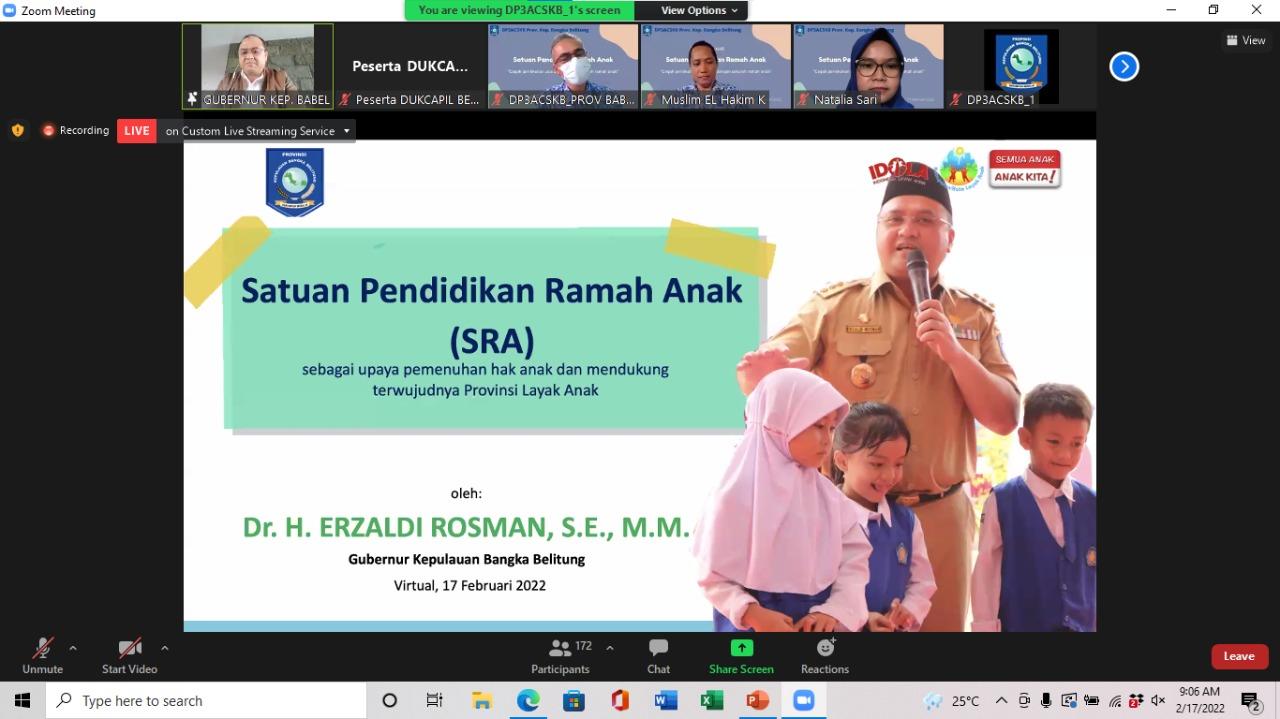Image resolution: width=1280 pixels, height=719 pixels.
Task: Open the meeting Chat panel
Action: (657, 655)
